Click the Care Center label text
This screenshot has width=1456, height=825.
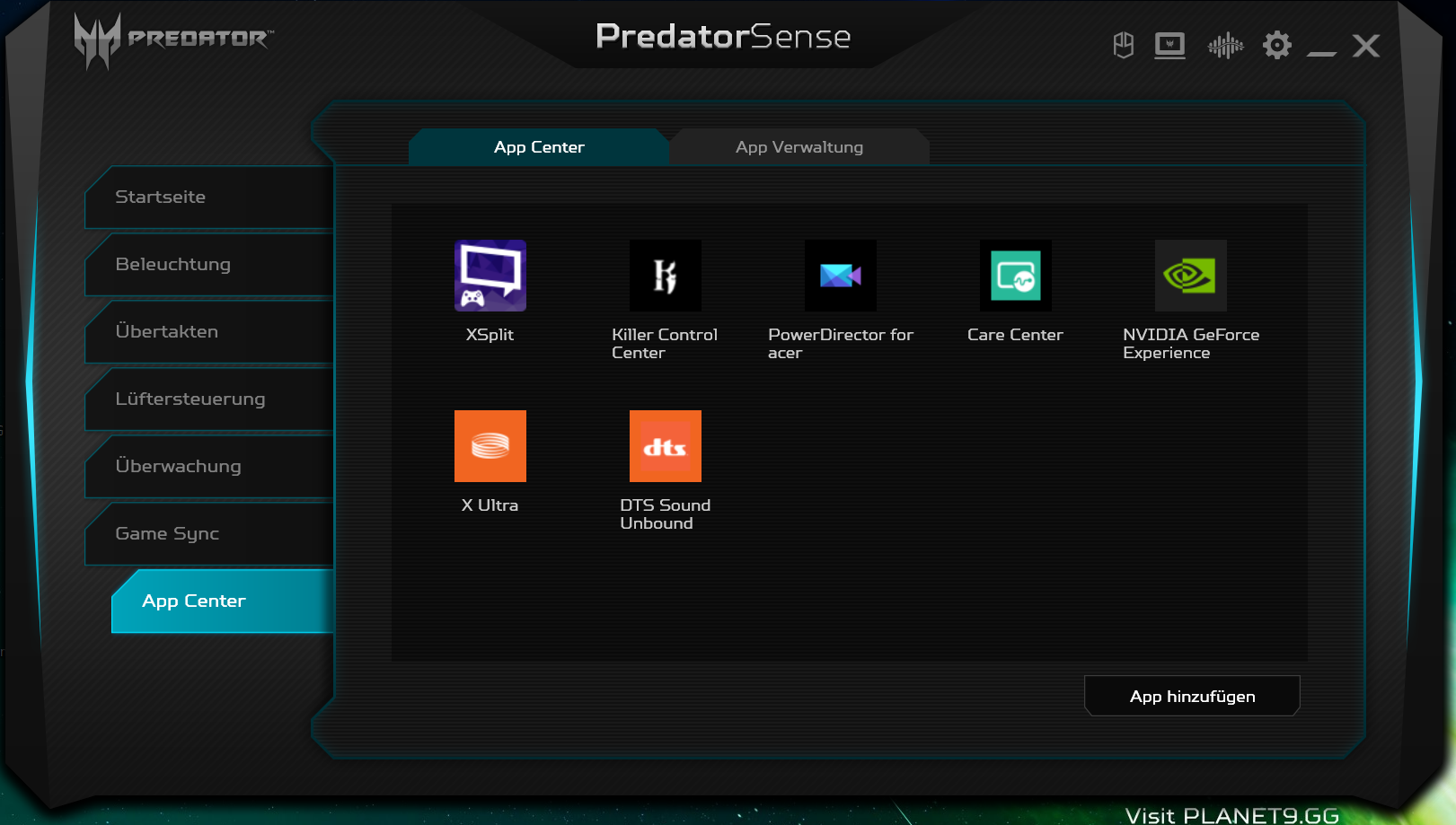tap(1015, 335)
